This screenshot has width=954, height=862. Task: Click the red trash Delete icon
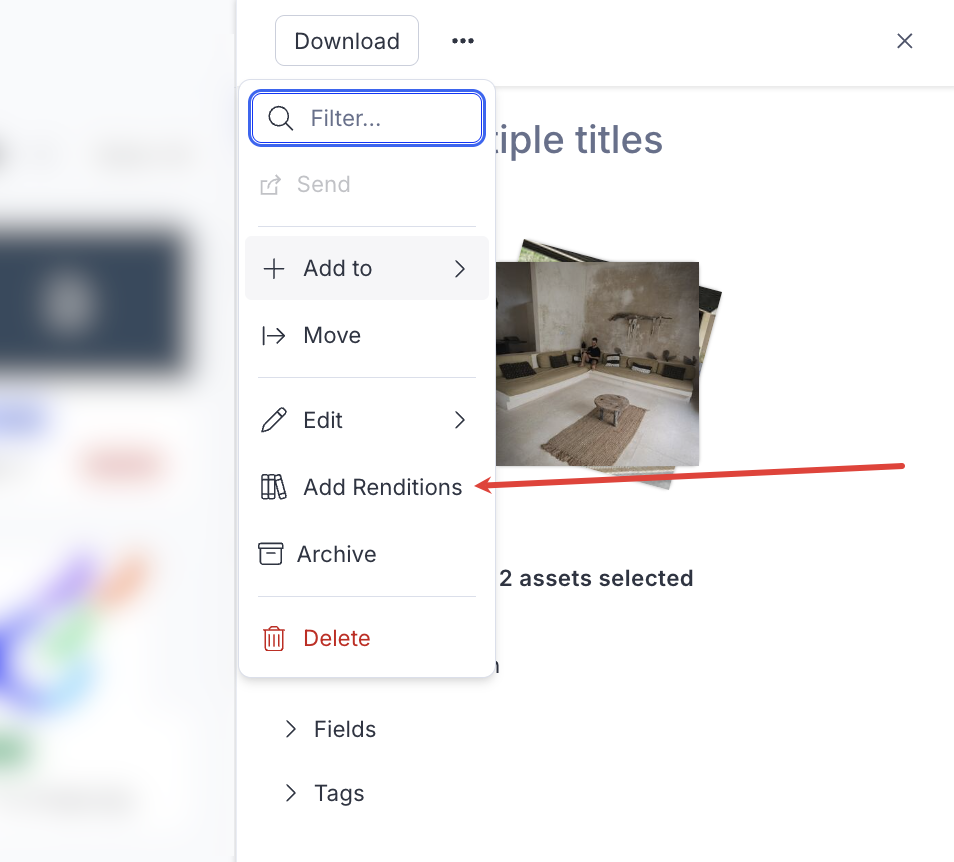273,638
